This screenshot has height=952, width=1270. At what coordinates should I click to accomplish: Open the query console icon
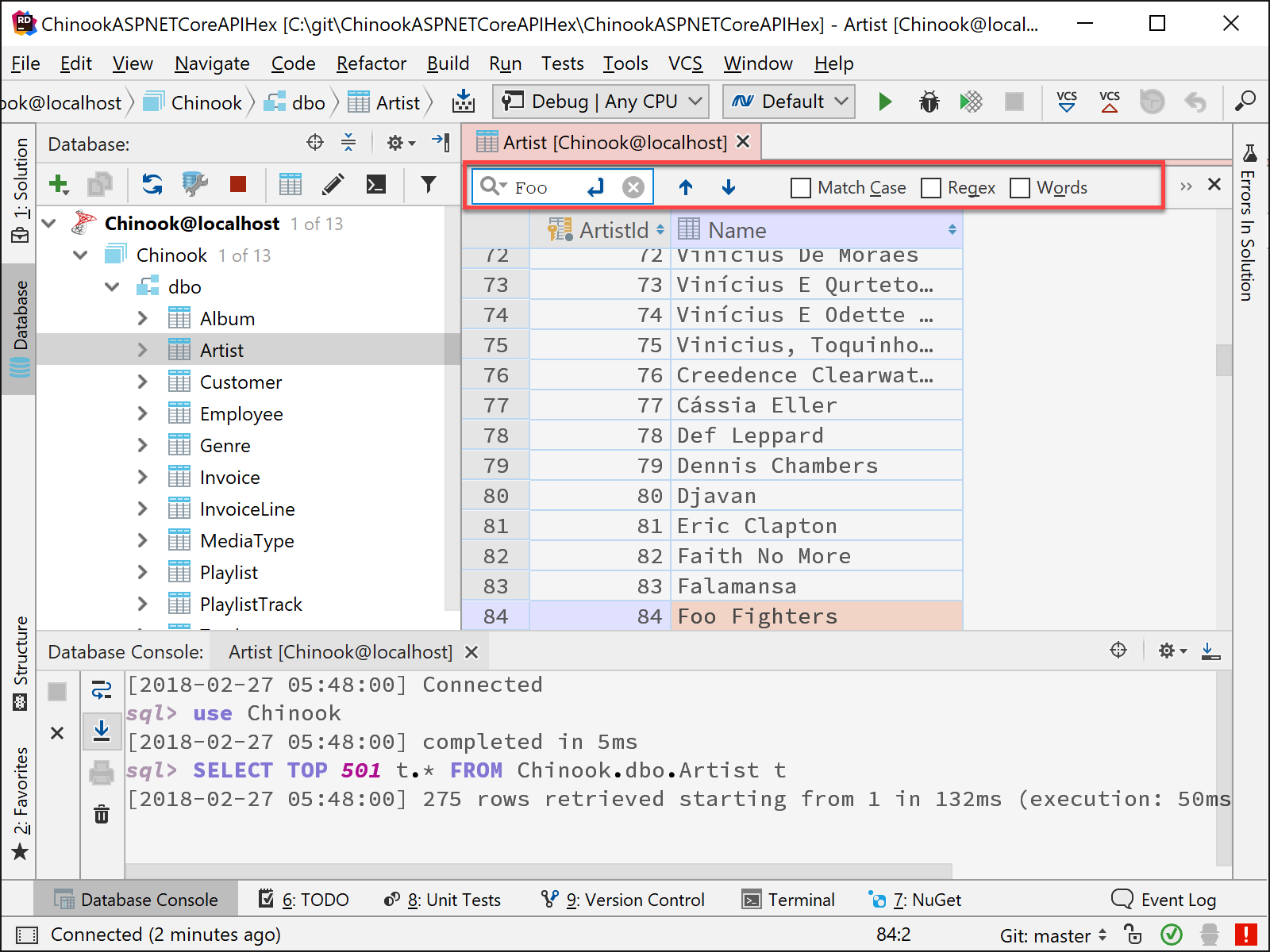376,185
